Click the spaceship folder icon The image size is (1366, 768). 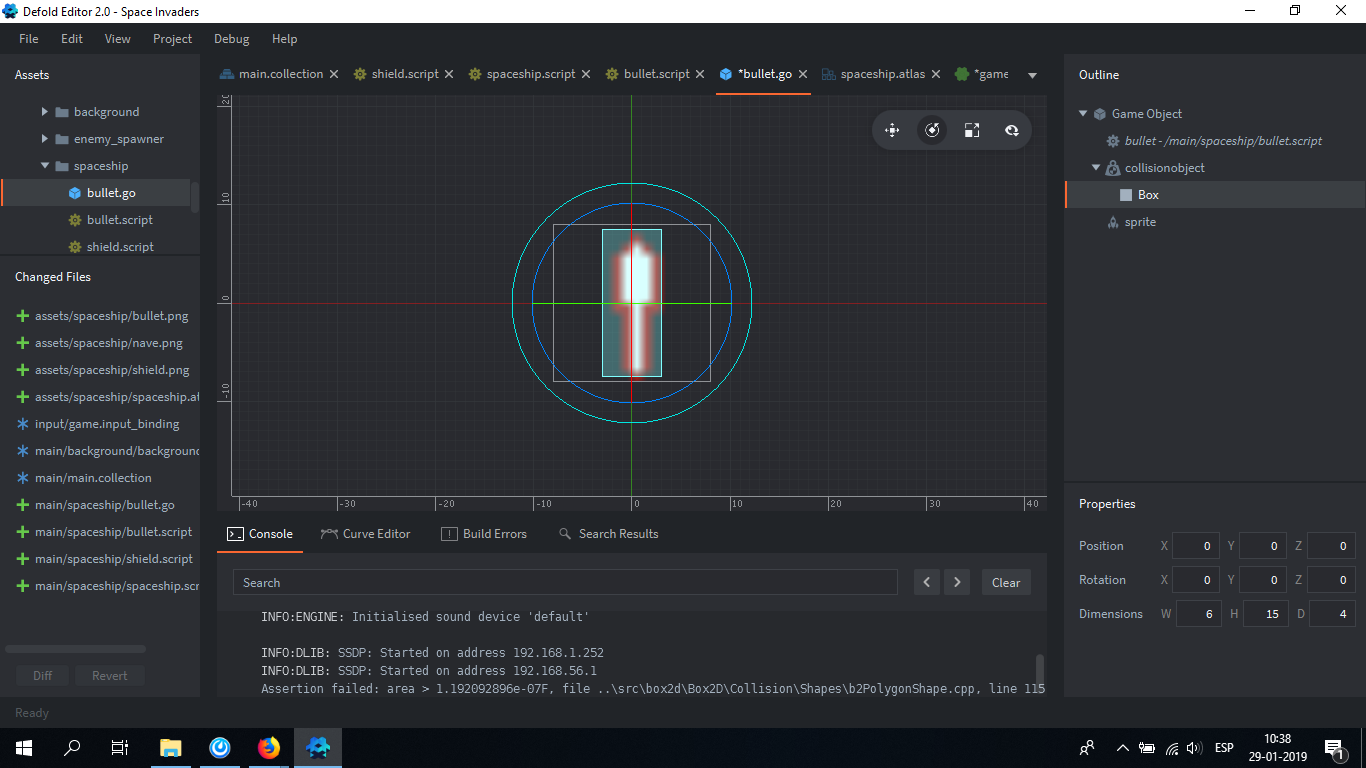[x=62, y=166]
